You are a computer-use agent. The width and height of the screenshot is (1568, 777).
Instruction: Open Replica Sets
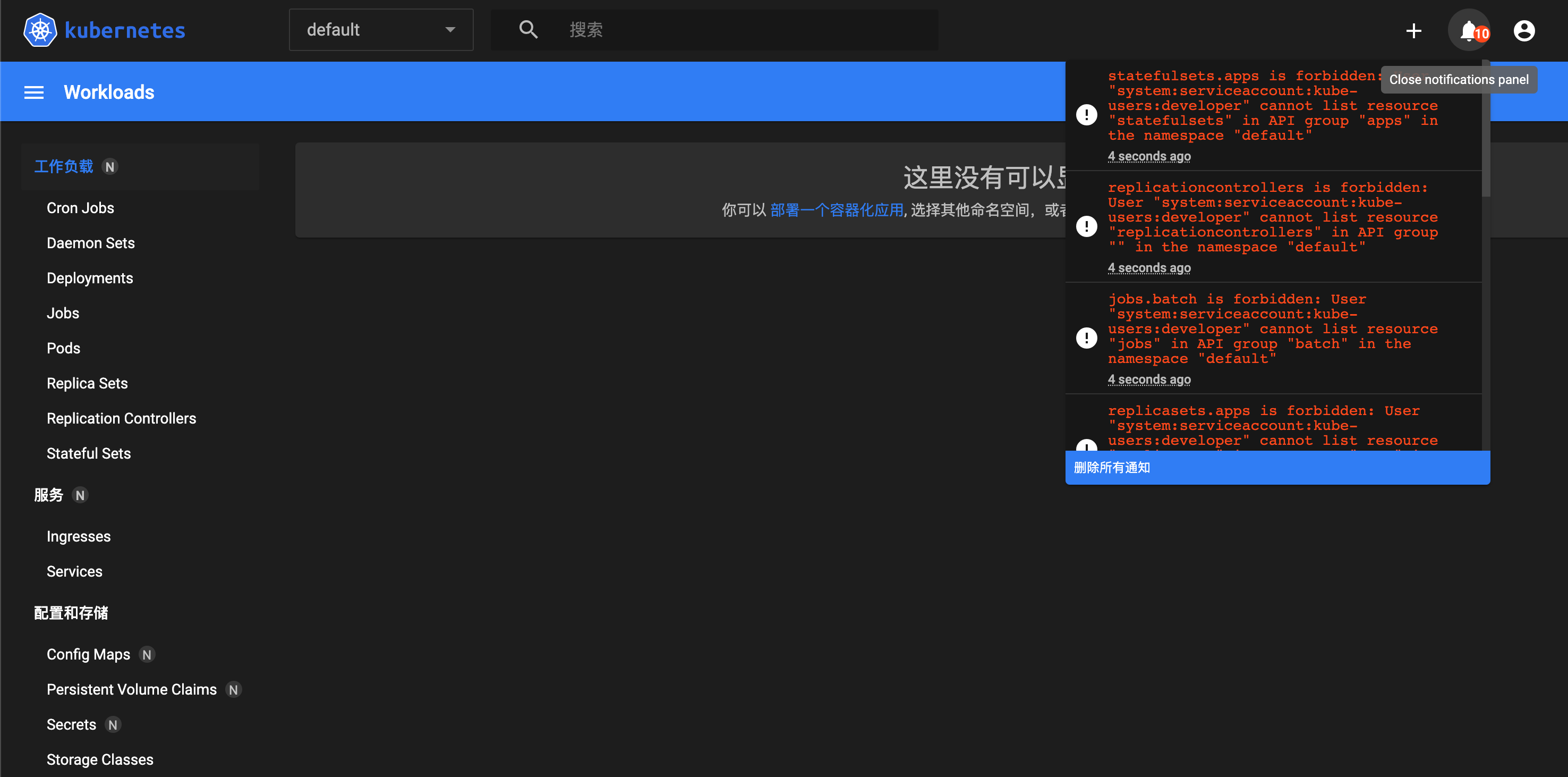pos(87,383)
